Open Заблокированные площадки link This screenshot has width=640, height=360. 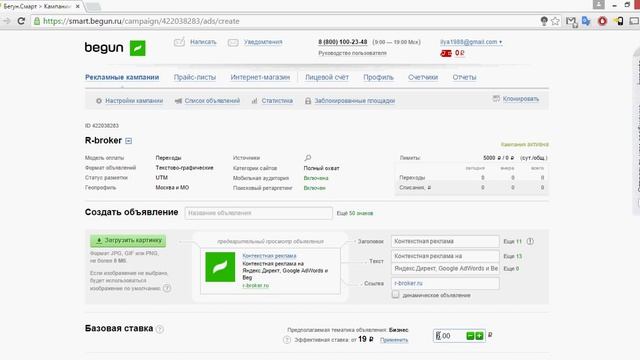pos(355,101)
